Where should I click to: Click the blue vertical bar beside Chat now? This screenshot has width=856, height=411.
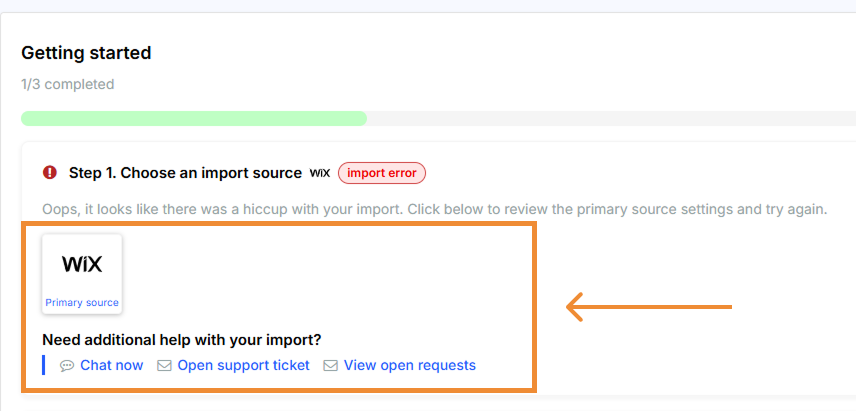[x=44, y=365]
